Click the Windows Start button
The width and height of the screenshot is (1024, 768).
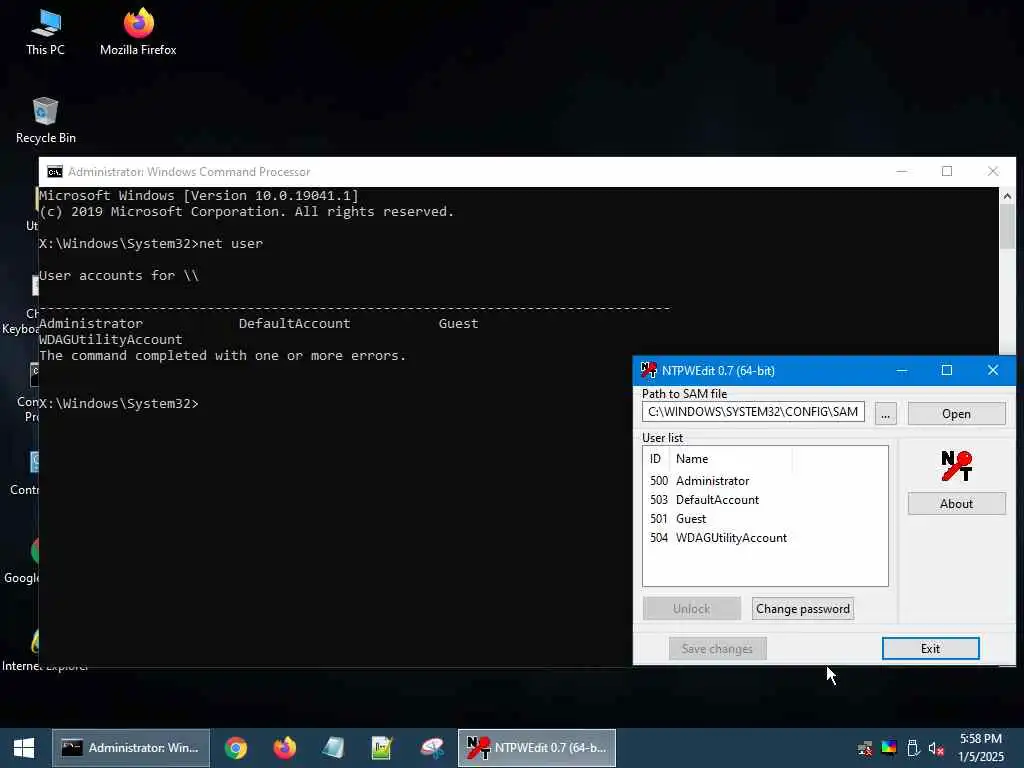tap(24, 748)
